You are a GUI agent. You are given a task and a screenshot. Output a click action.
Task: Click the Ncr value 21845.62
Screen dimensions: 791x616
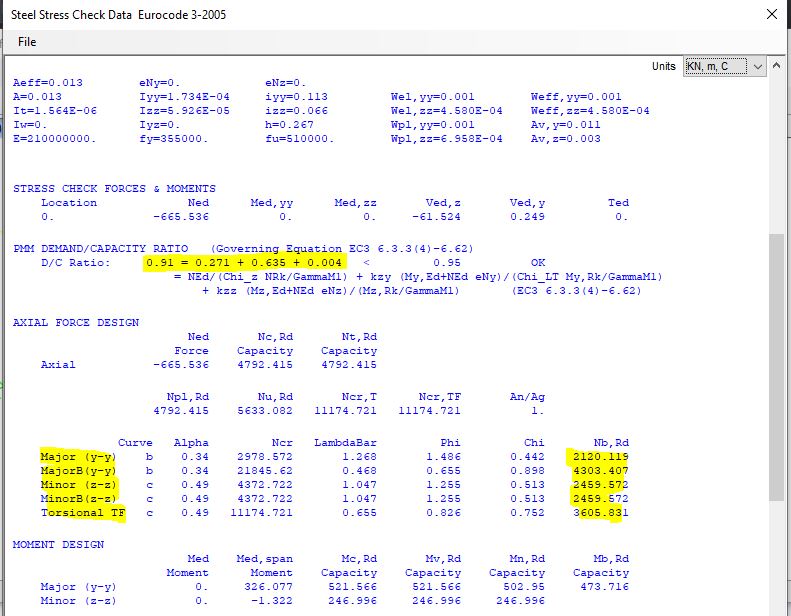click(x=265, y=471)
